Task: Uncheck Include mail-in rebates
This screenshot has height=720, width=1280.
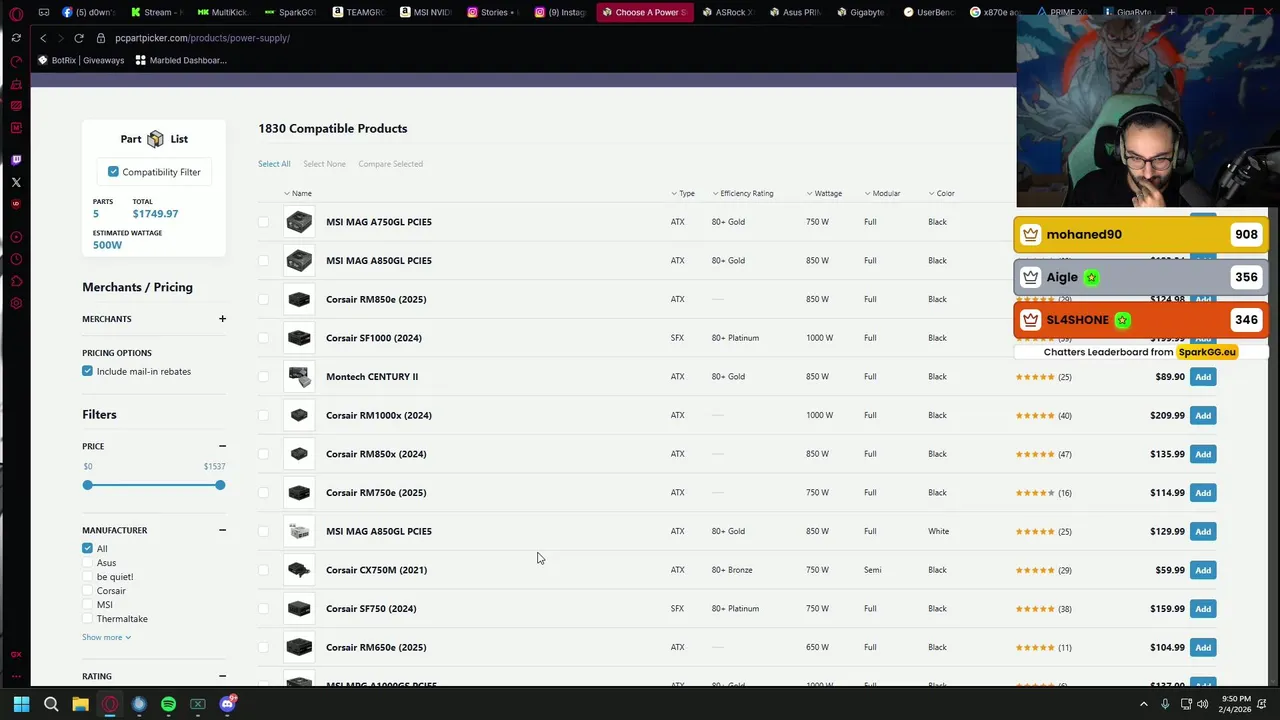Action: click(87, 371)
